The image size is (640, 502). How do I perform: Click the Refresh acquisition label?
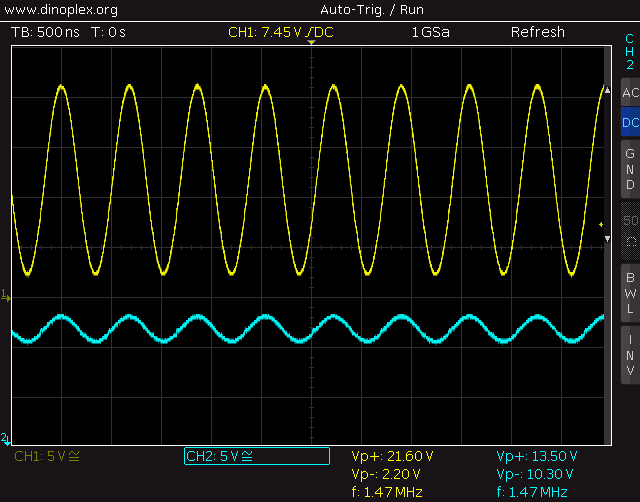pyautogui.click(x=538, y=32)
